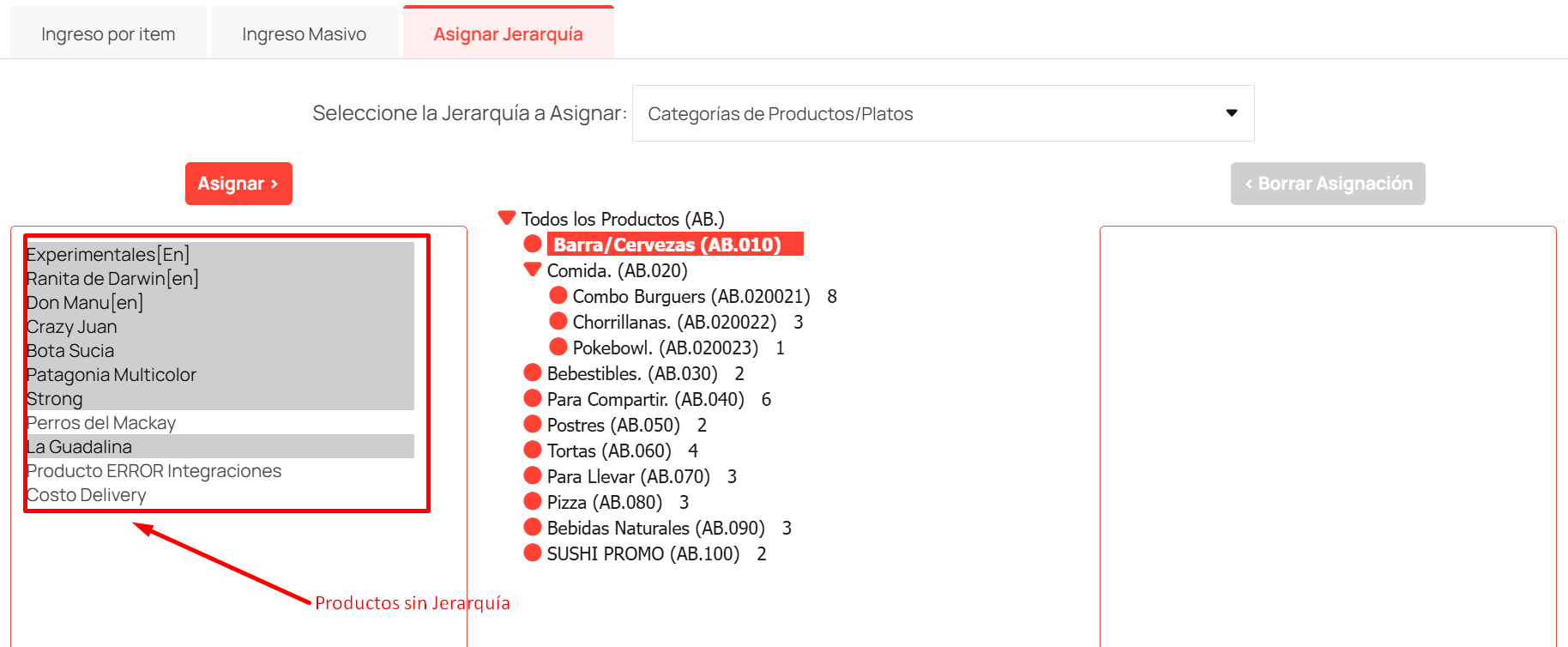Click the red circle icon beside Postres
The image size is (1568, 647).
tap(533, 425)
